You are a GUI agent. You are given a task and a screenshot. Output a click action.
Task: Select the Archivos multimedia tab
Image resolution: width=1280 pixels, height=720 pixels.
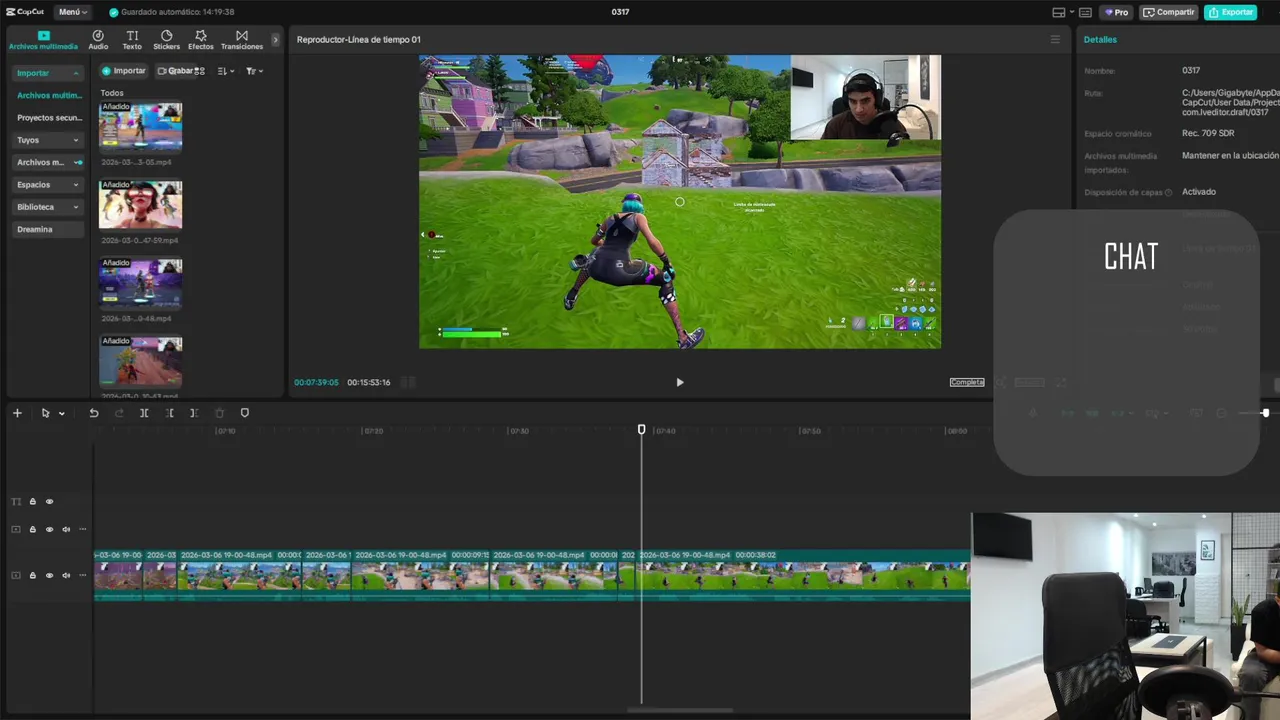tap(43, 40)
